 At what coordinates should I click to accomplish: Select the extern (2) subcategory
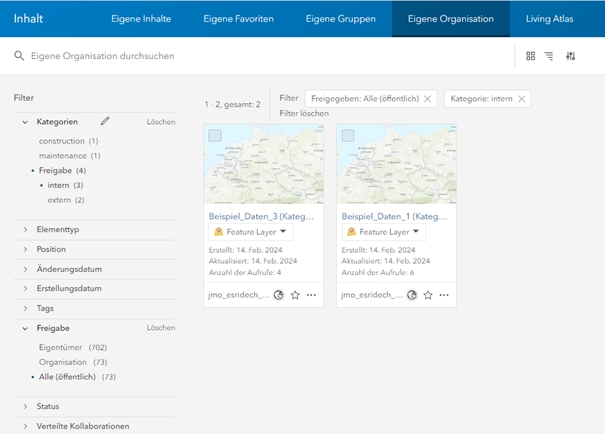66,200
